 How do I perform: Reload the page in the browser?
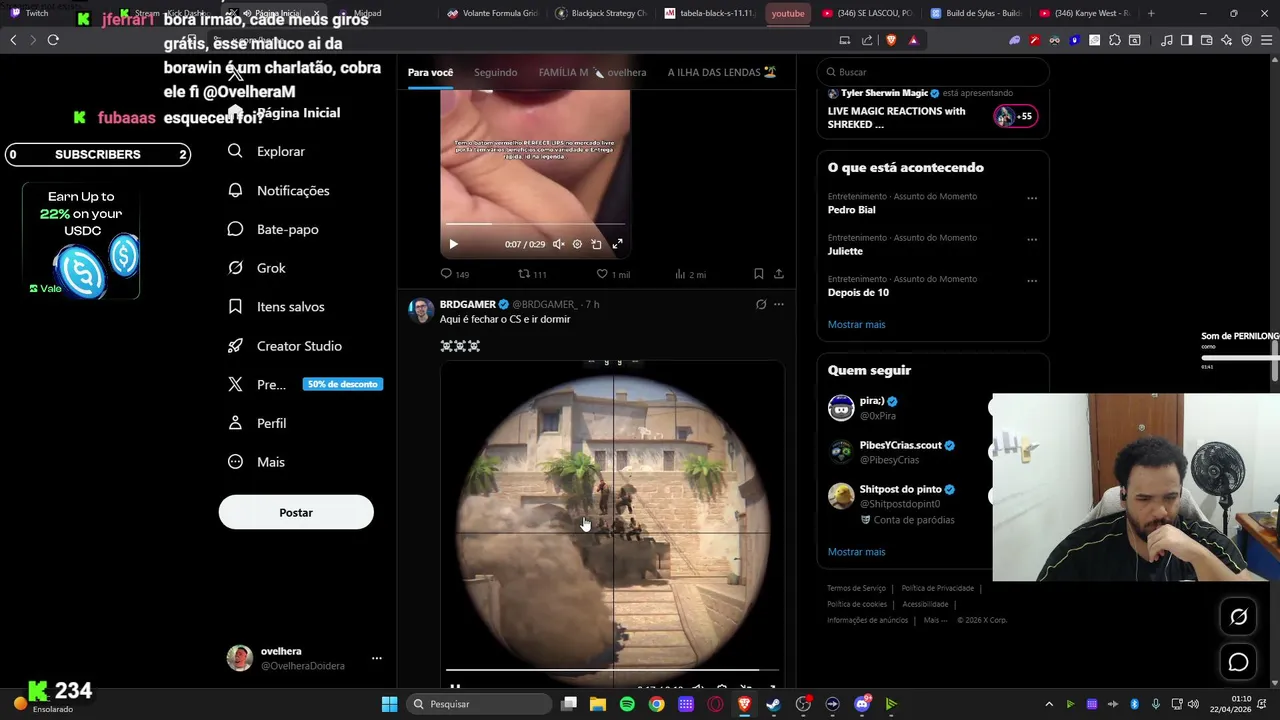[53, 40]
